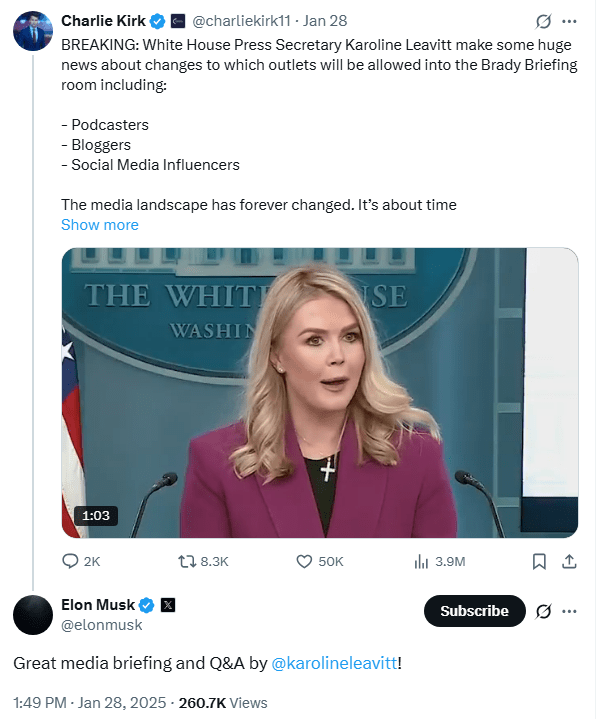This screenshot has height=719, width=605.
Task: Open the Jan 28 timestamp on Charlie Kirk's post
Action: [326, 21]
